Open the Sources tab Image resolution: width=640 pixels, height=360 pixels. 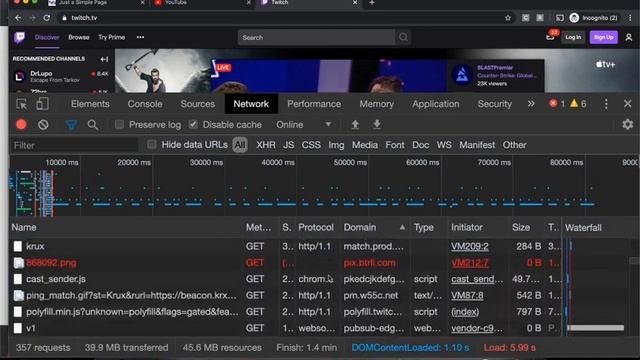coord(198,104)
